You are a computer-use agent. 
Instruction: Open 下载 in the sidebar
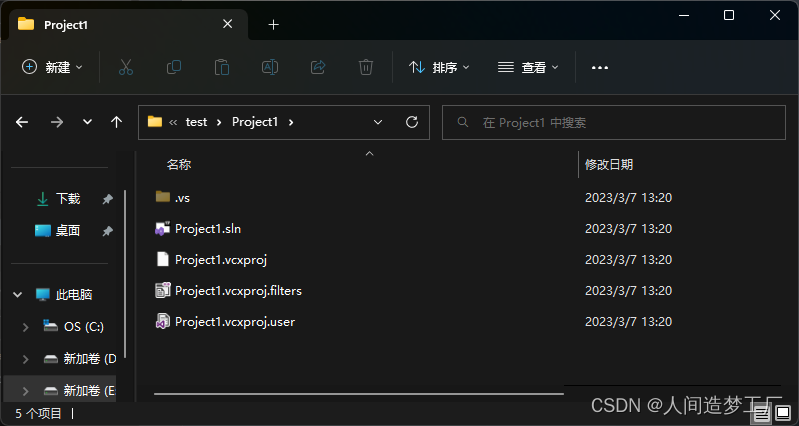68,199
